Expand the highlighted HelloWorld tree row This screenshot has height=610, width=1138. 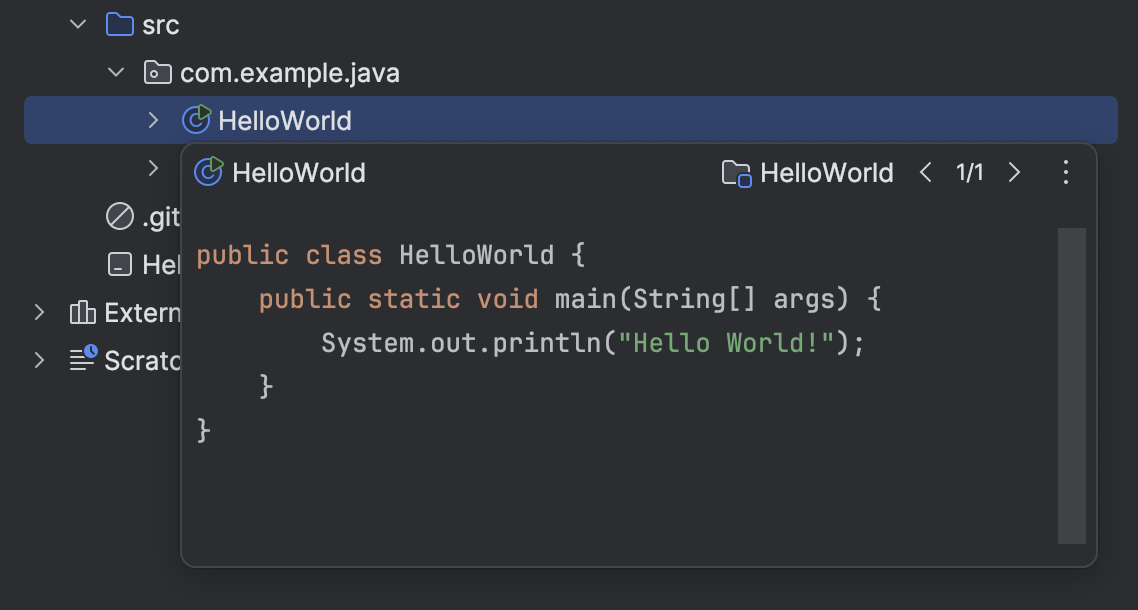[x=153, y=121]
